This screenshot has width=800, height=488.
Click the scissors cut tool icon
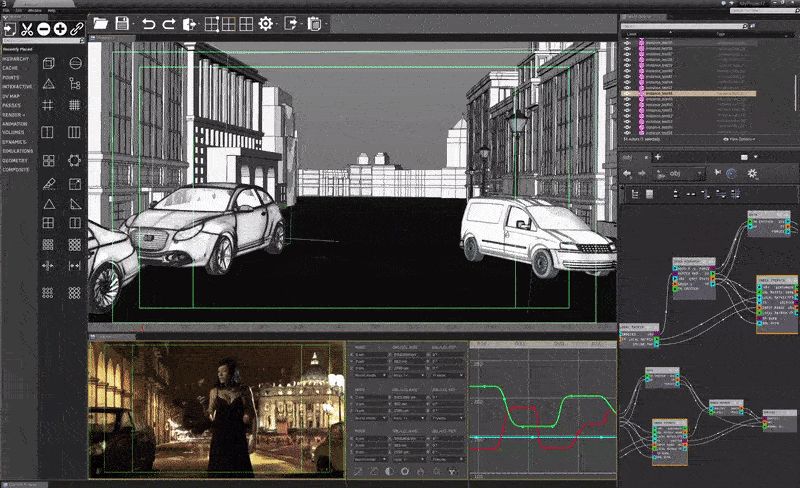[x=27, y=29]
